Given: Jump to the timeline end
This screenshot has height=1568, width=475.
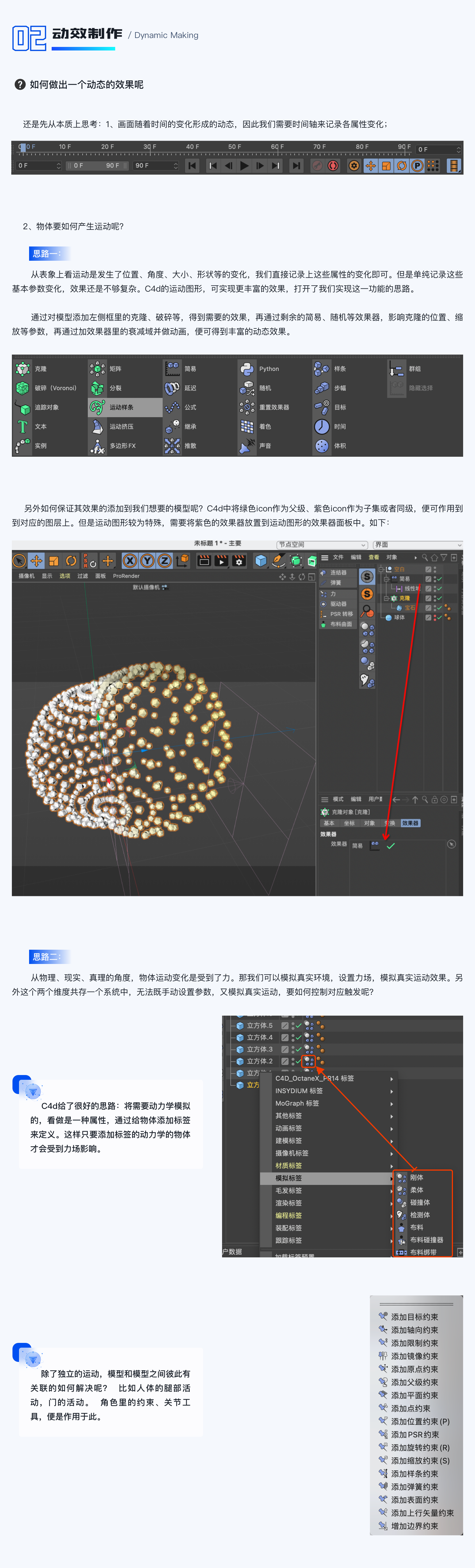Looking at the screenshot, I should 296,166.
